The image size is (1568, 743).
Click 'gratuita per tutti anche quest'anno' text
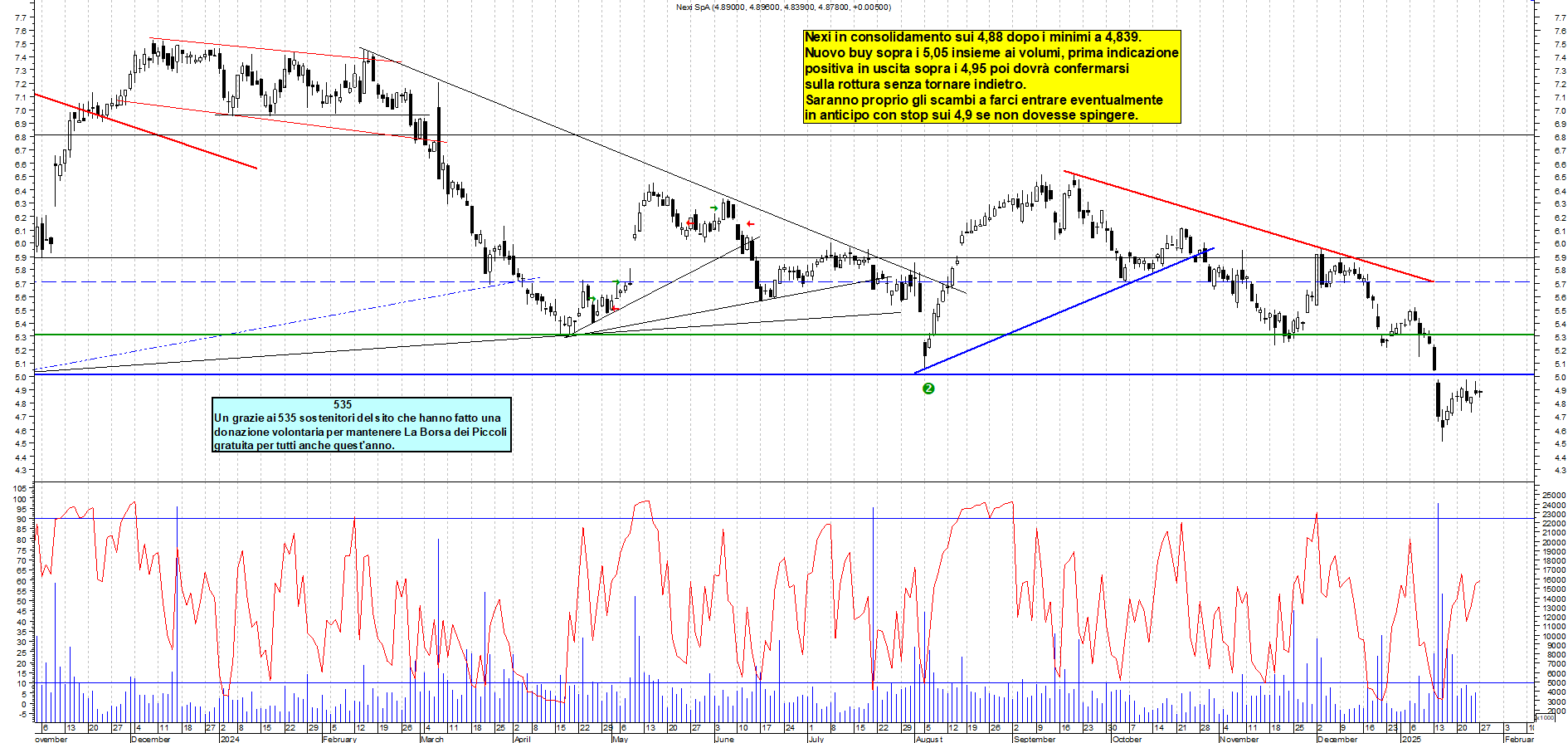(x=304, y=445)
